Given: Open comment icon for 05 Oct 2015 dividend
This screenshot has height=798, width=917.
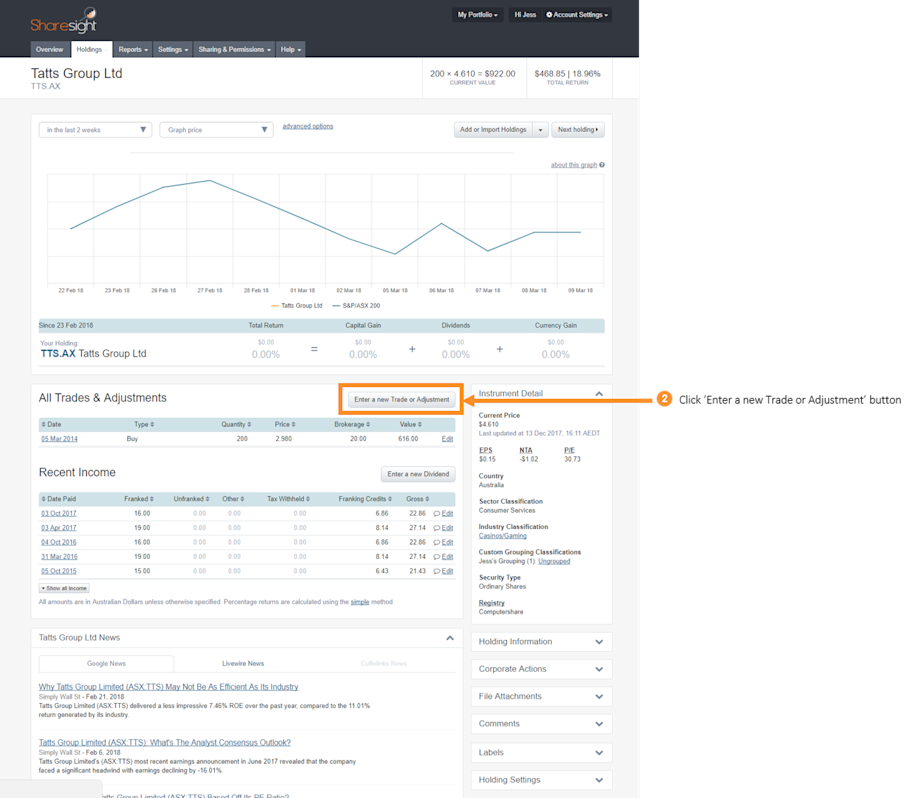Looking at the screenshot, I should tap(436, 571).
